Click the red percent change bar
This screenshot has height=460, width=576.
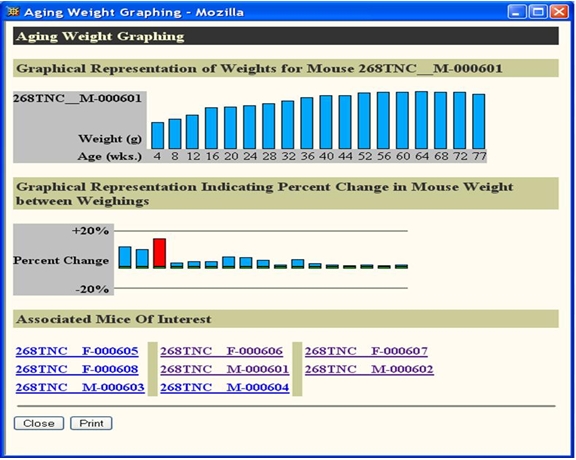[x=159, y=253]
